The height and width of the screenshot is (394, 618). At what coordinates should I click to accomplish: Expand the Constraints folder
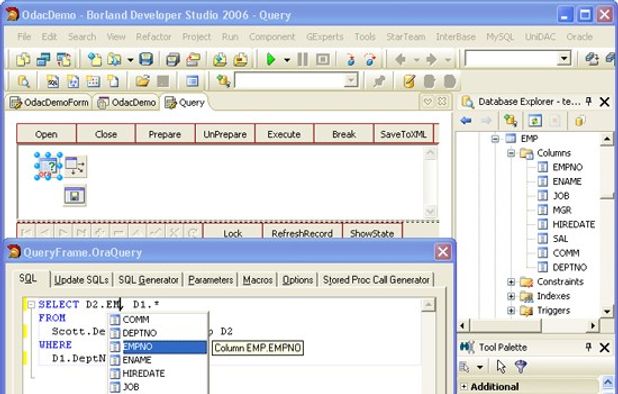(511, 282)
